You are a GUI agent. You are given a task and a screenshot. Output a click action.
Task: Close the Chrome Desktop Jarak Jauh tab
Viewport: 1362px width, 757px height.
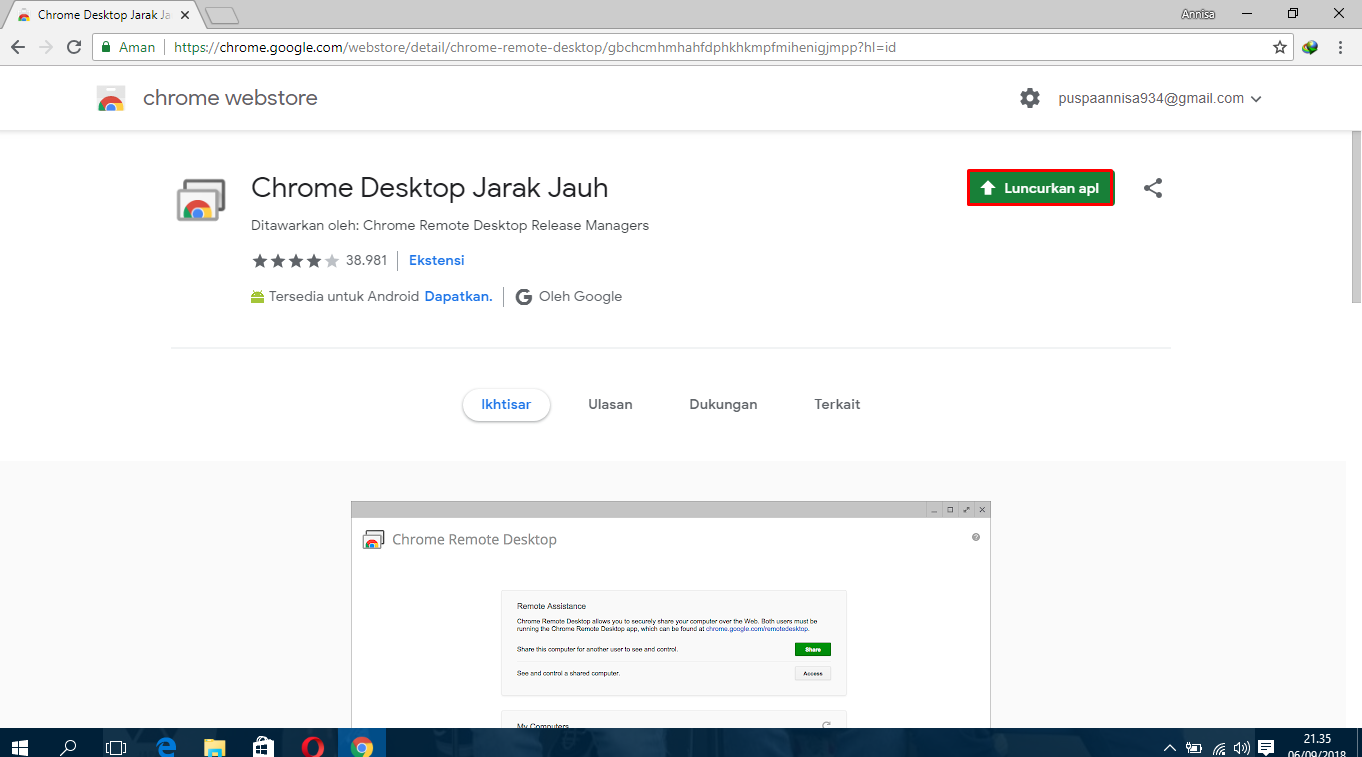tap(185, 15)
